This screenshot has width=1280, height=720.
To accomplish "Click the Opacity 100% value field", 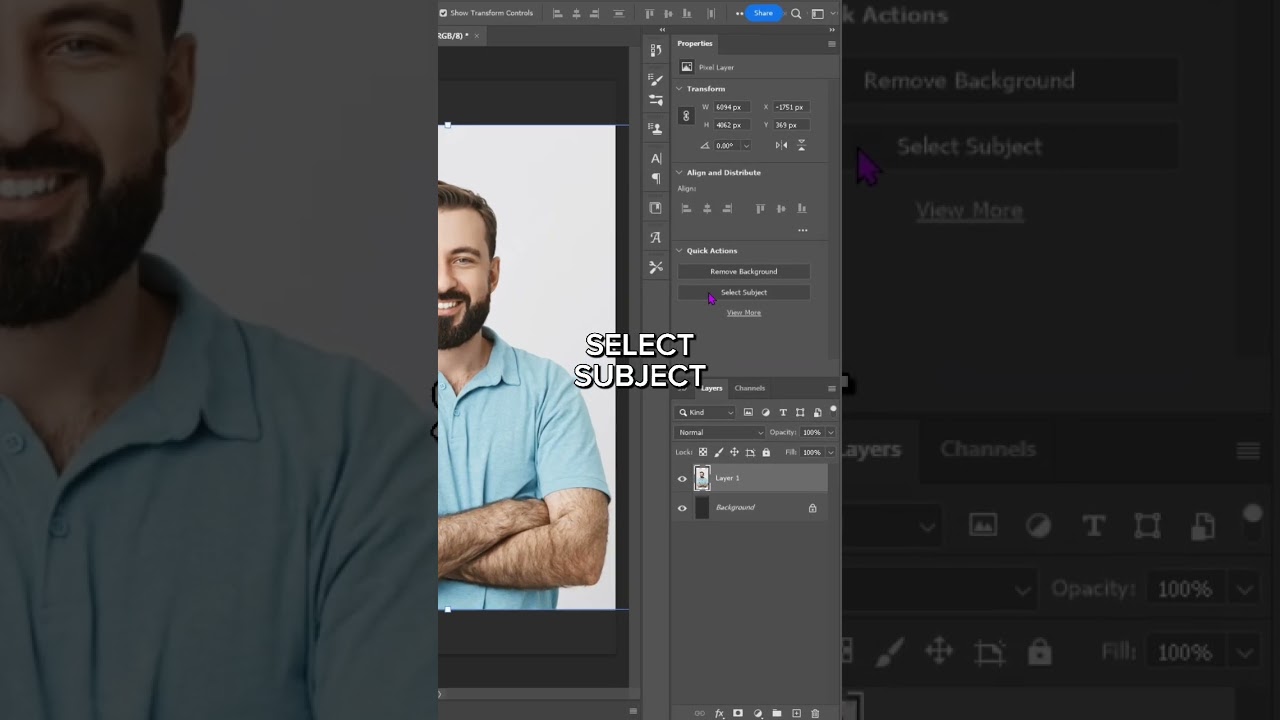I will click(x=811, y=432).
